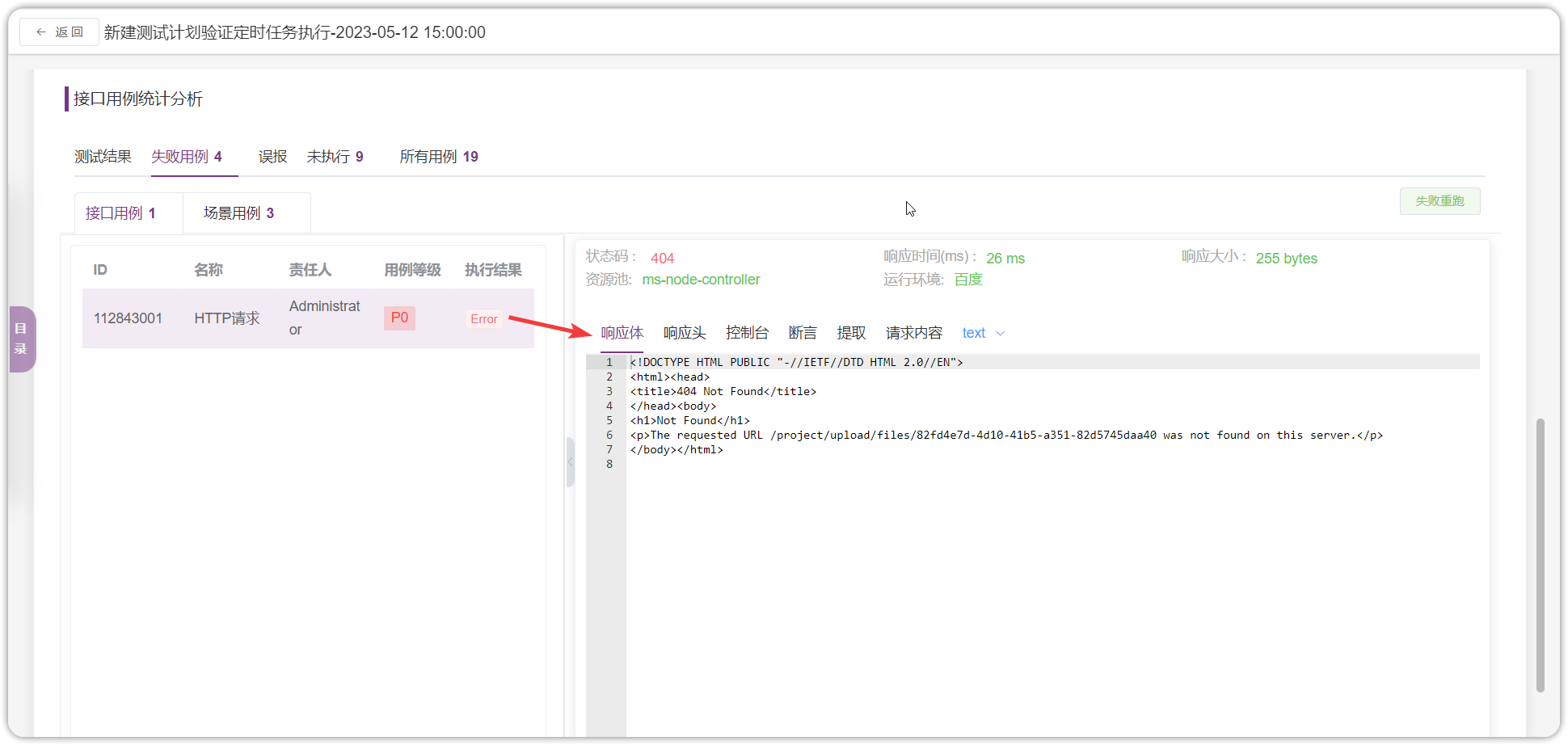Click the 404 status code value
The image size is (1568, 745).
(x=662, y=259)
